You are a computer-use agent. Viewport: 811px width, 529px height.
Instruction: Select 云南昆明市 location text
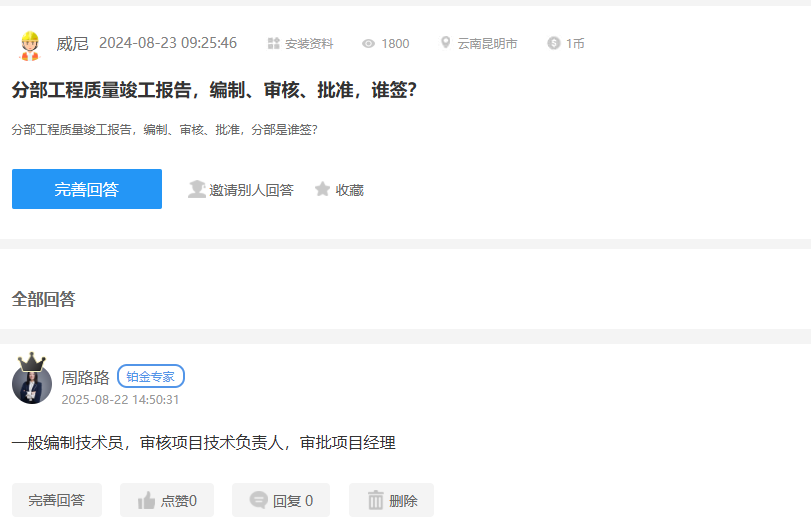tap(487, 44)
